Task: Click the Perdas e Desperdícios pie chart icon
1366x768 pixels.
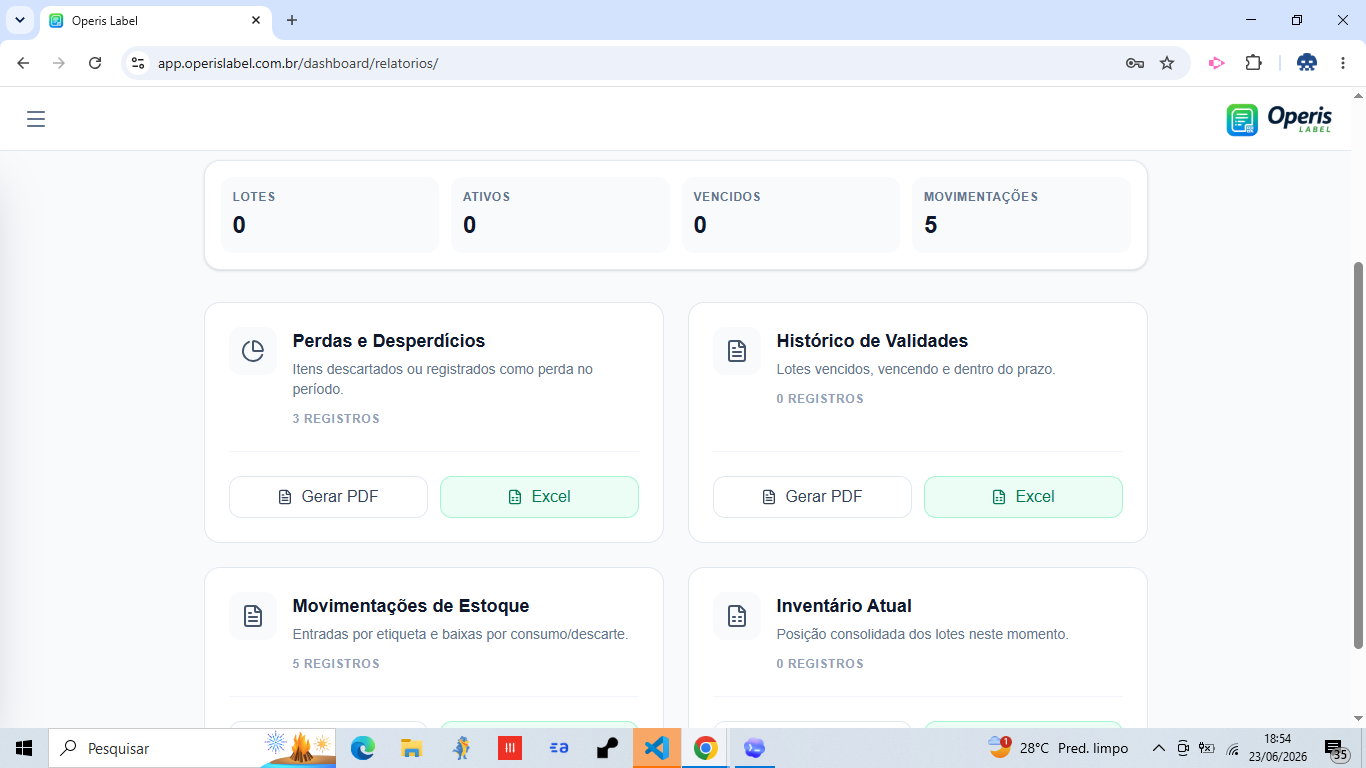Action: pos(253,351)
